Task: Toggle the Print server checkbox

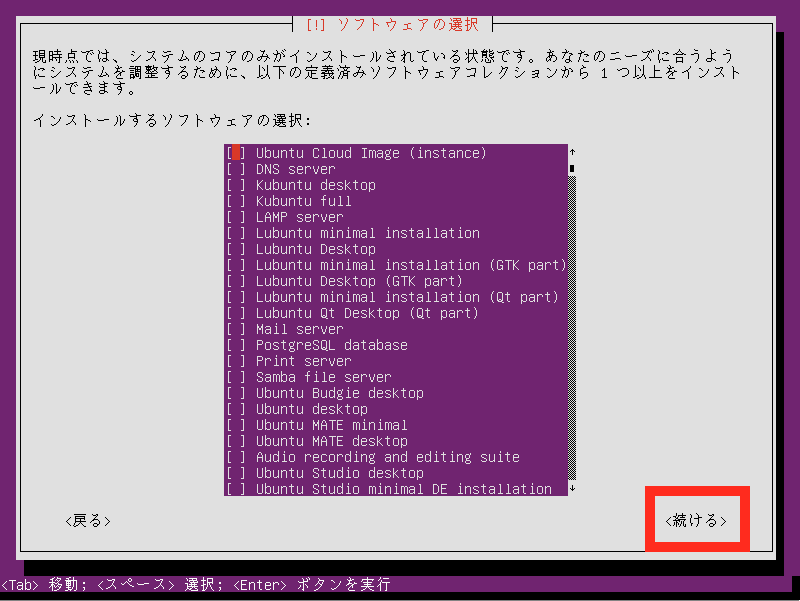Action: pyautogui.click(x=236, y=361)
